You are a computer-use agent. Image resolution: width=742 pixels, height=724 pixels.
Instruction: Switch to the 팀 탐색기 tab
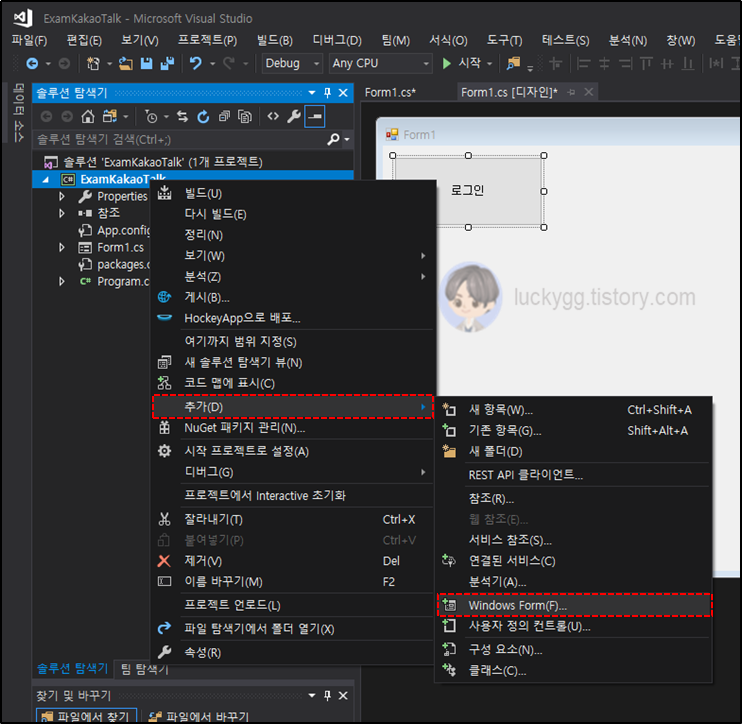coord(144,669)
